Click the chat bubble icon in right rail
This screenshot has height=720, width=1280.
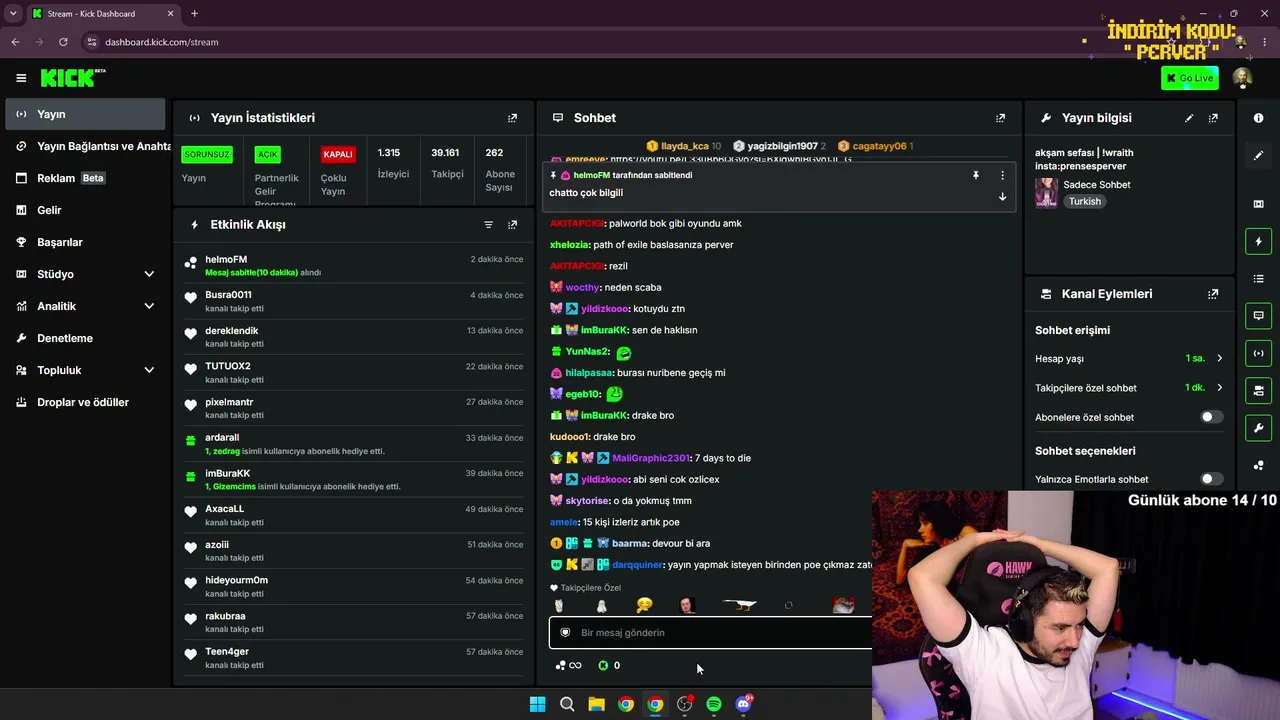1258,316
